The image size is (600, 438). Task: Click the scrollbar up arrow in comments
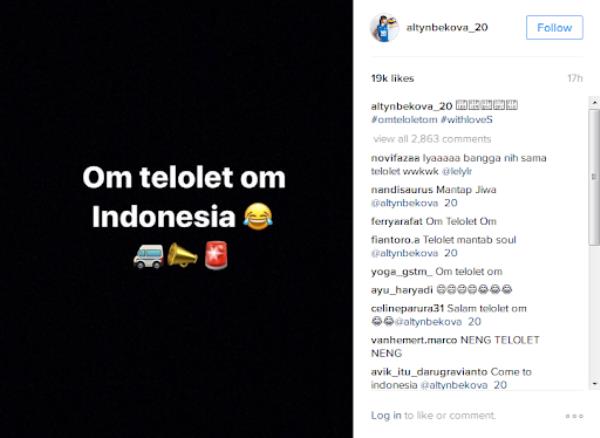click(594, 102)
